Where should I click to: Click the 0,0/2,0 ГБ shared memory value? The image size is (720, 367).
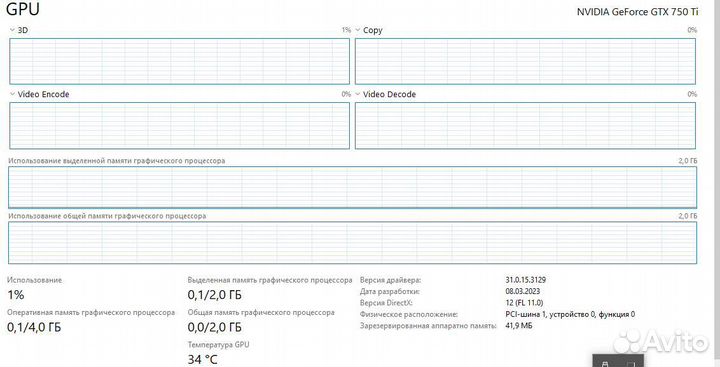[214, 327]
